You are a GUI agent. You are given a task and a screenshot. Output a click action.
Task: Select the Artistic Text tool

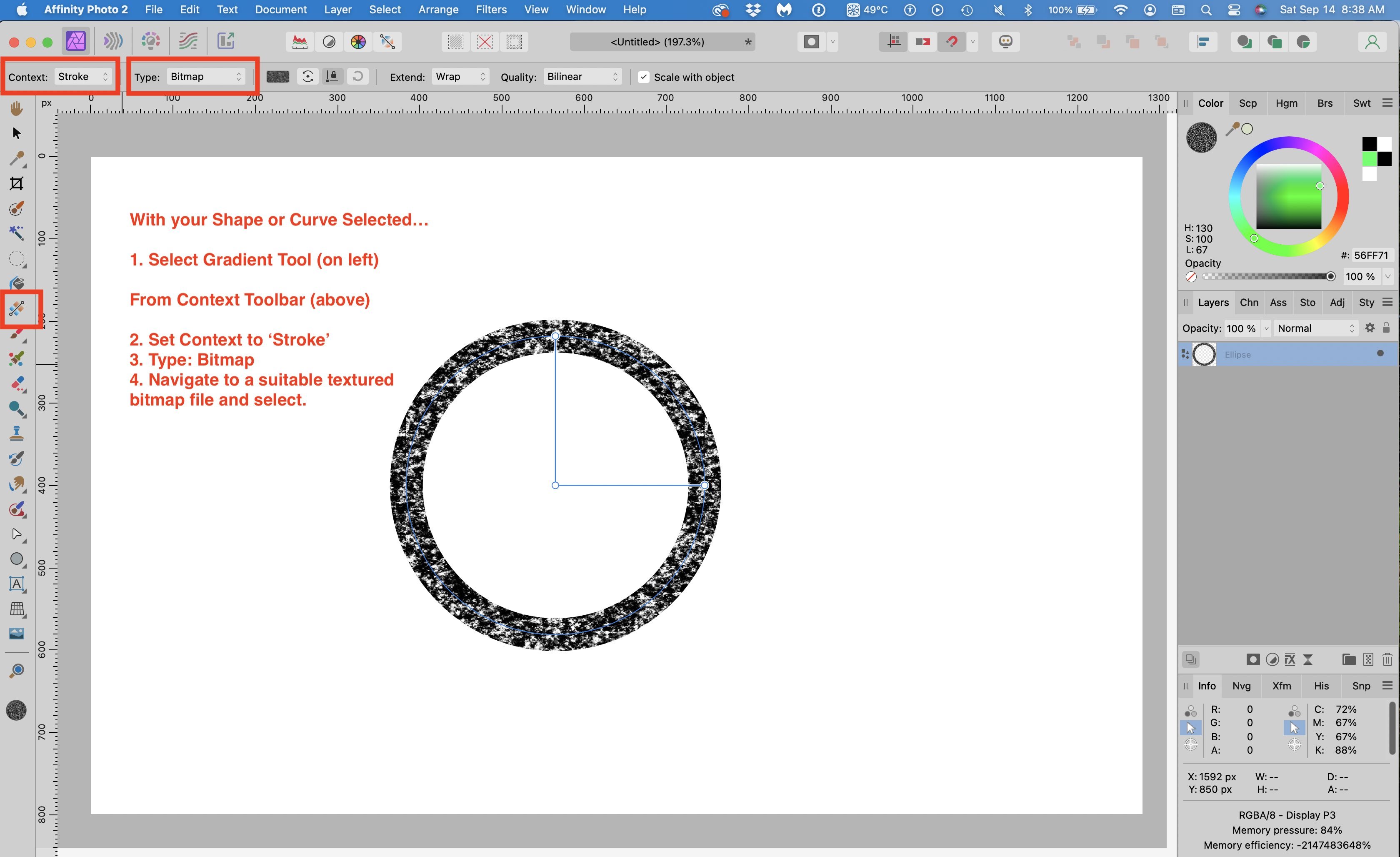pyautogui.click(x=17, y=584)
